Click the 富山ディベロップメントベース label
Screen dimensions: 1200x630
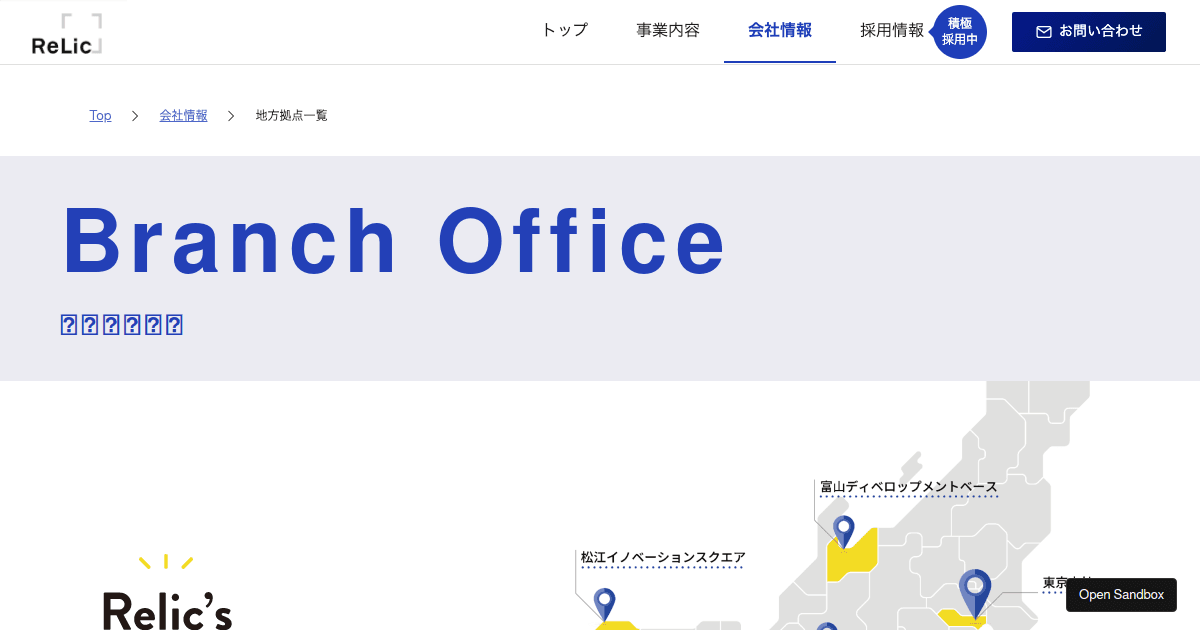click(908, 487)
